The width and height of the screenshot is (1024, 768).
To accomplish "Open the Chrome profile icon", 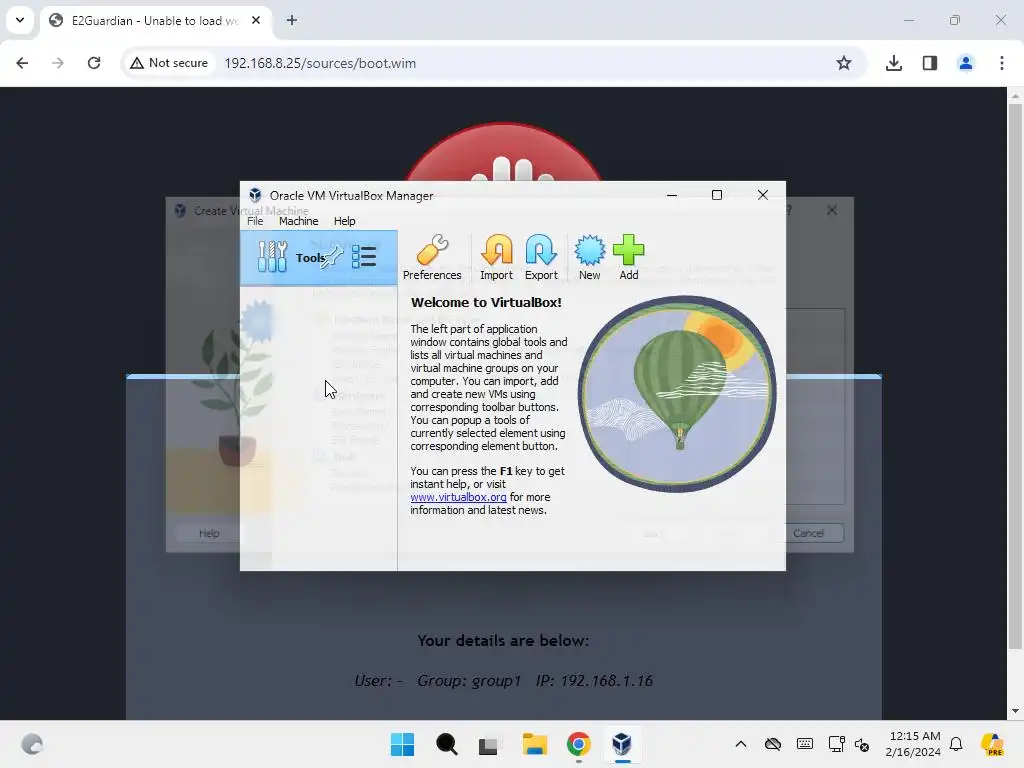I will point(966,63).
